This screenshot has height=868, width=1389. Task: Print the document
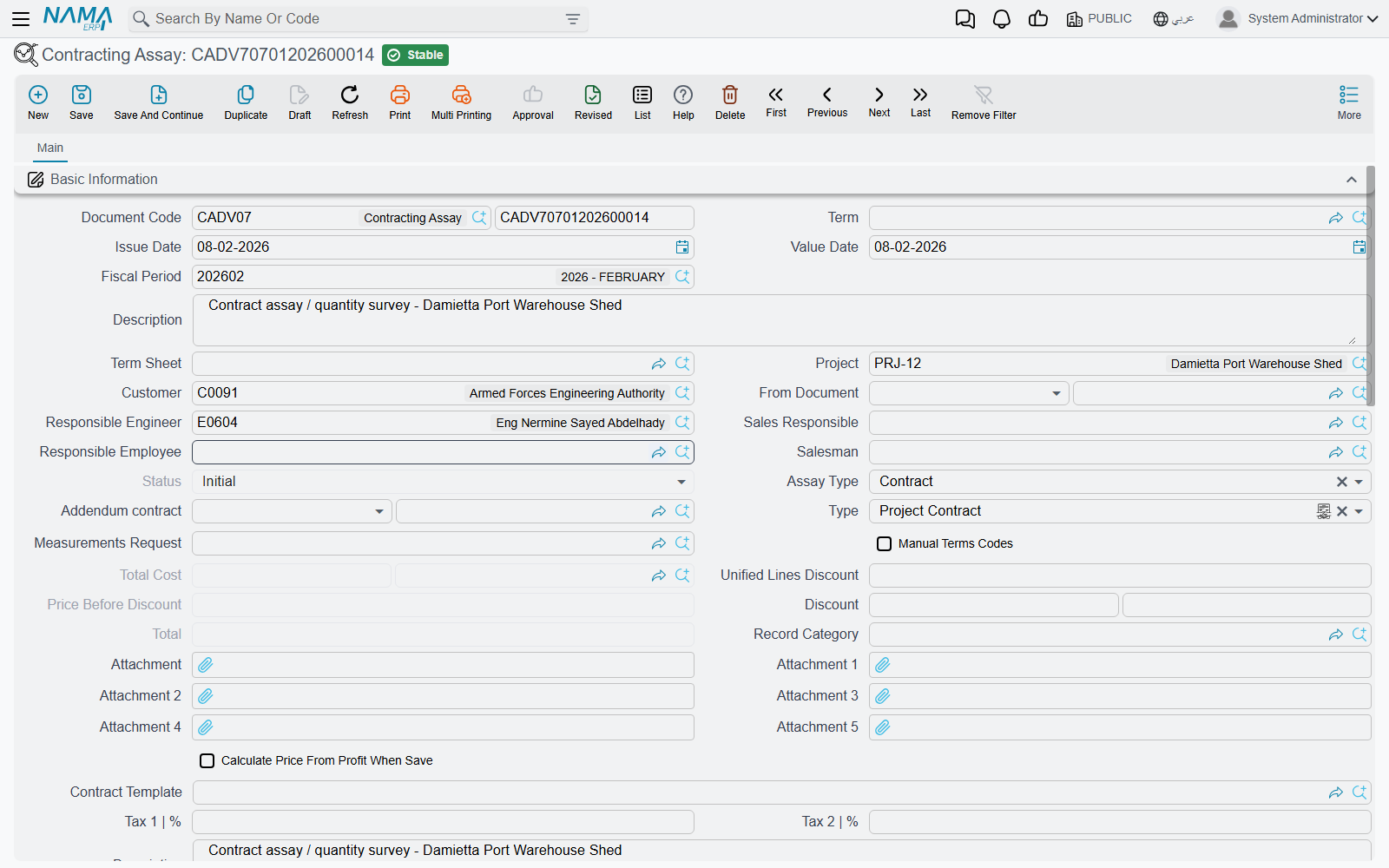400,102
